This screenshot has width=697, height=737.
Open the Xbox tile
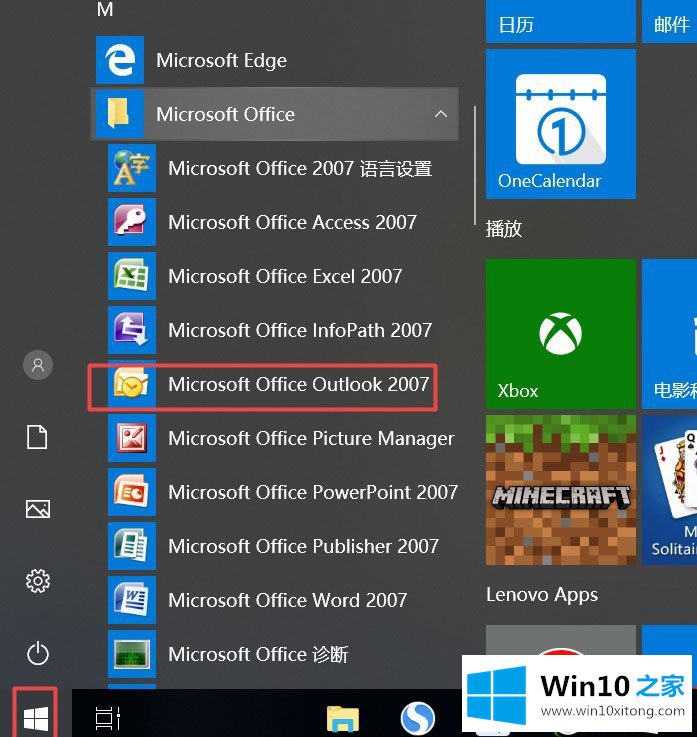pyautogui.click(x=561, y=334)
